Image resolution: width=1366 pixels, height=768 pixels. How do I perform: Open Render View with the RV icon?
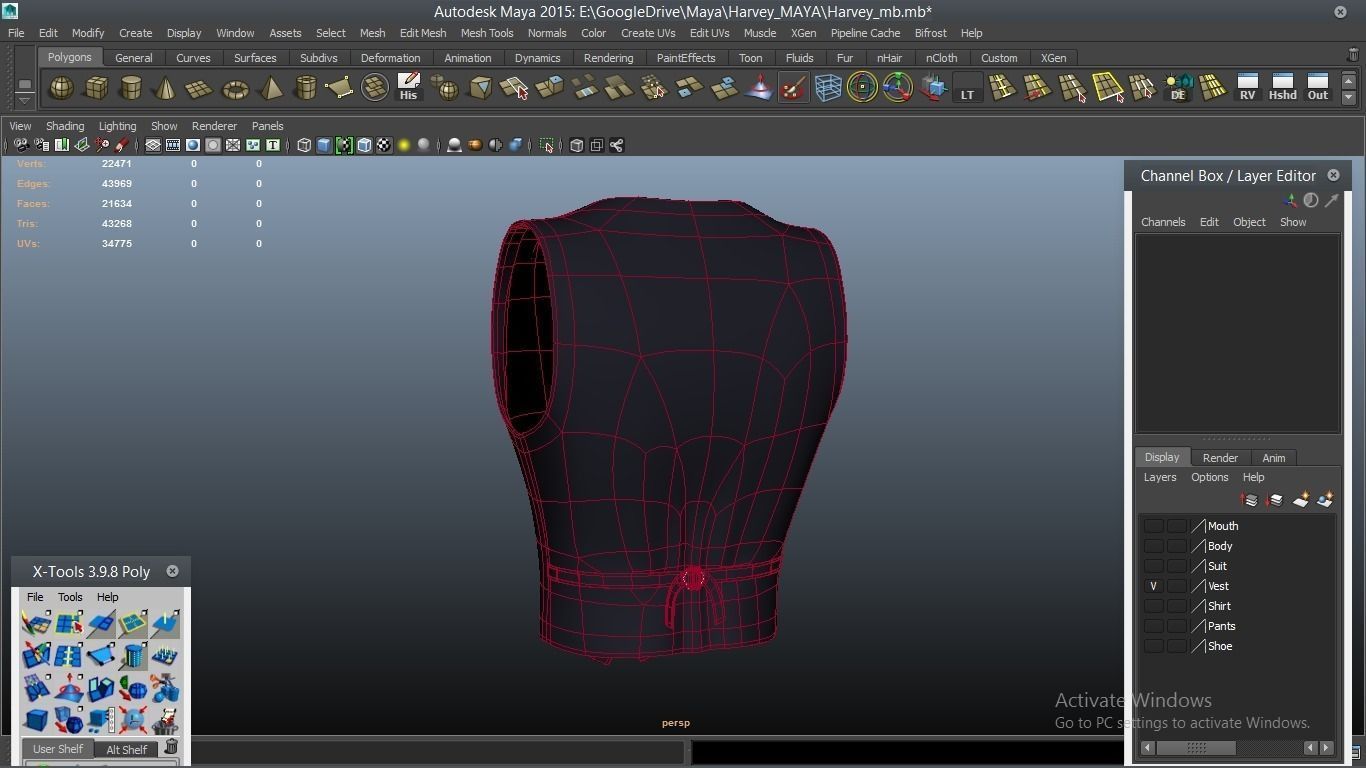click(1247, 88)
